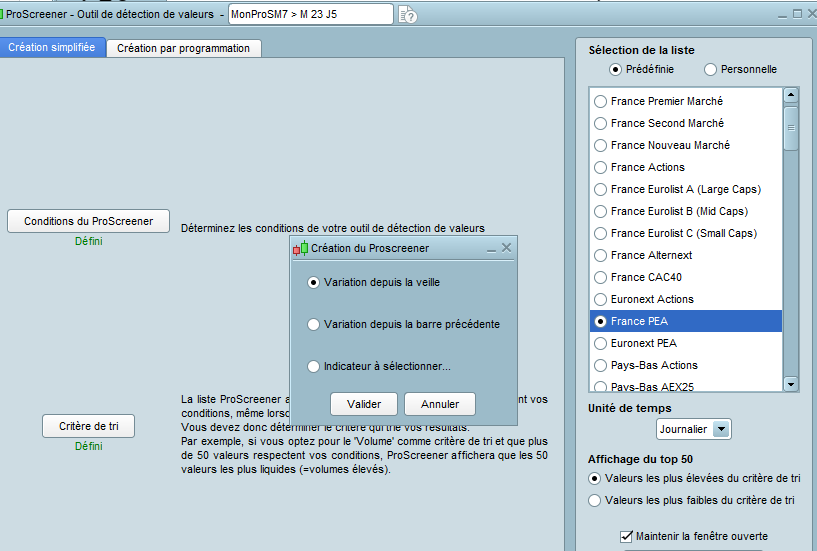Confirm with the Valider button
Screen dimensions: 817x551
pos(364,404)
